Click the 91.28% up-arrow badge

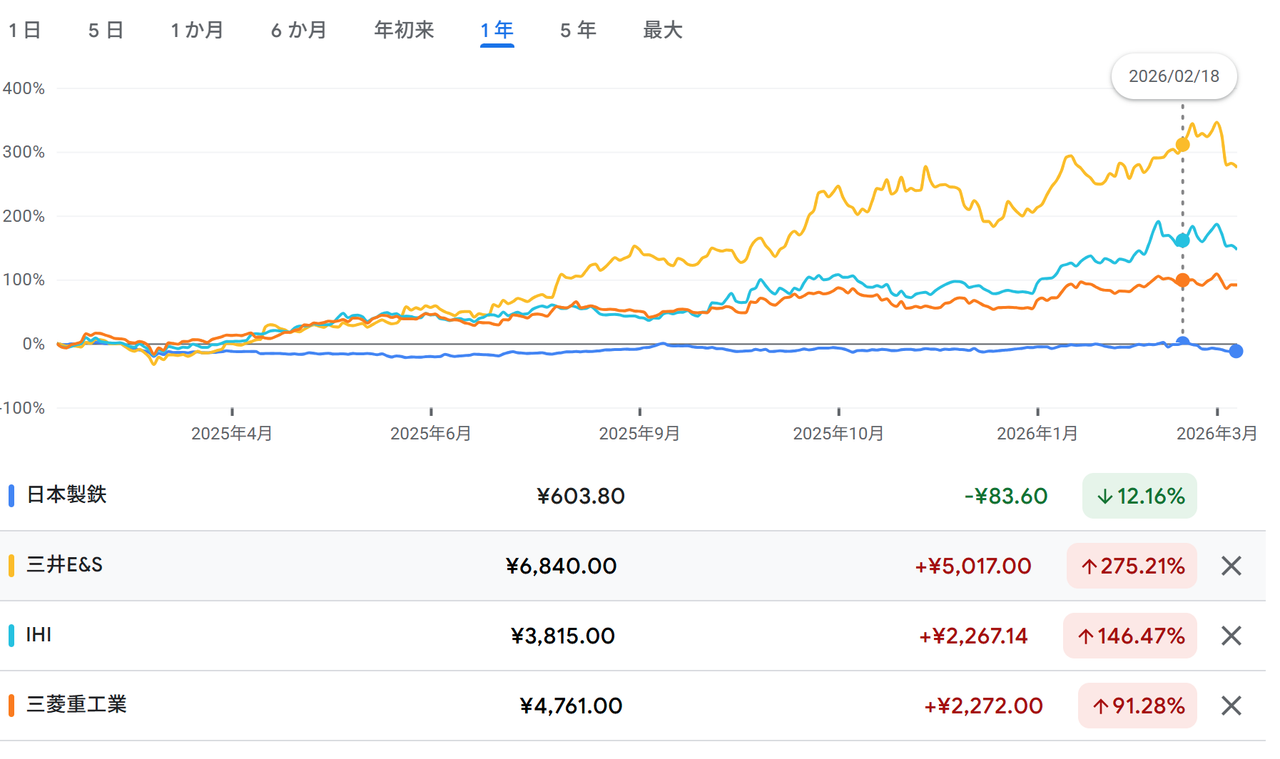click(1137, 706)
